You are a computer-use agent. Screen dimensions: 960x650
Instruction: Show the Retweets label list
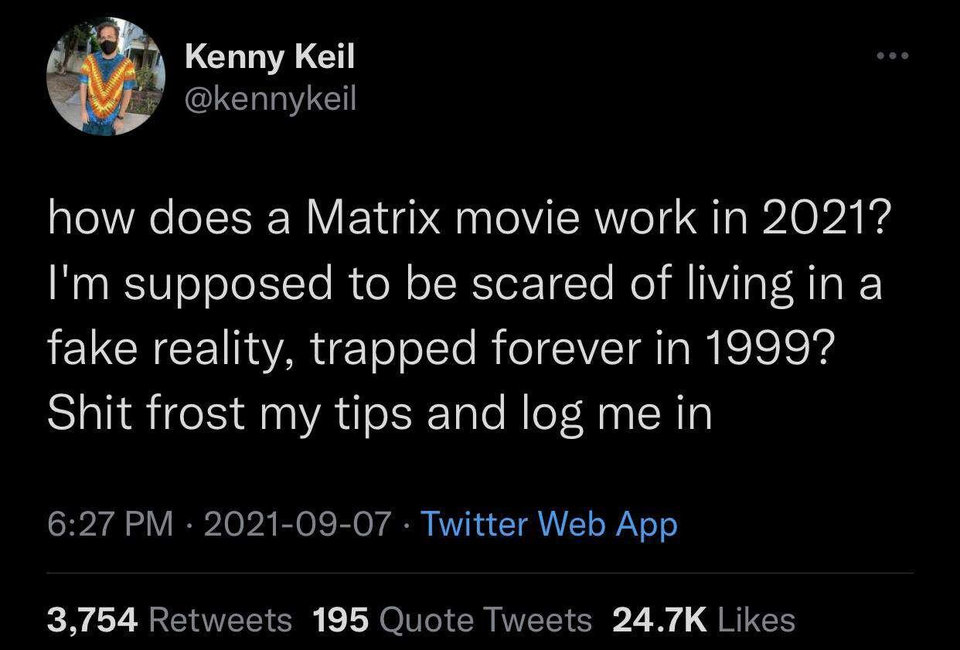(x=220, y=619)
